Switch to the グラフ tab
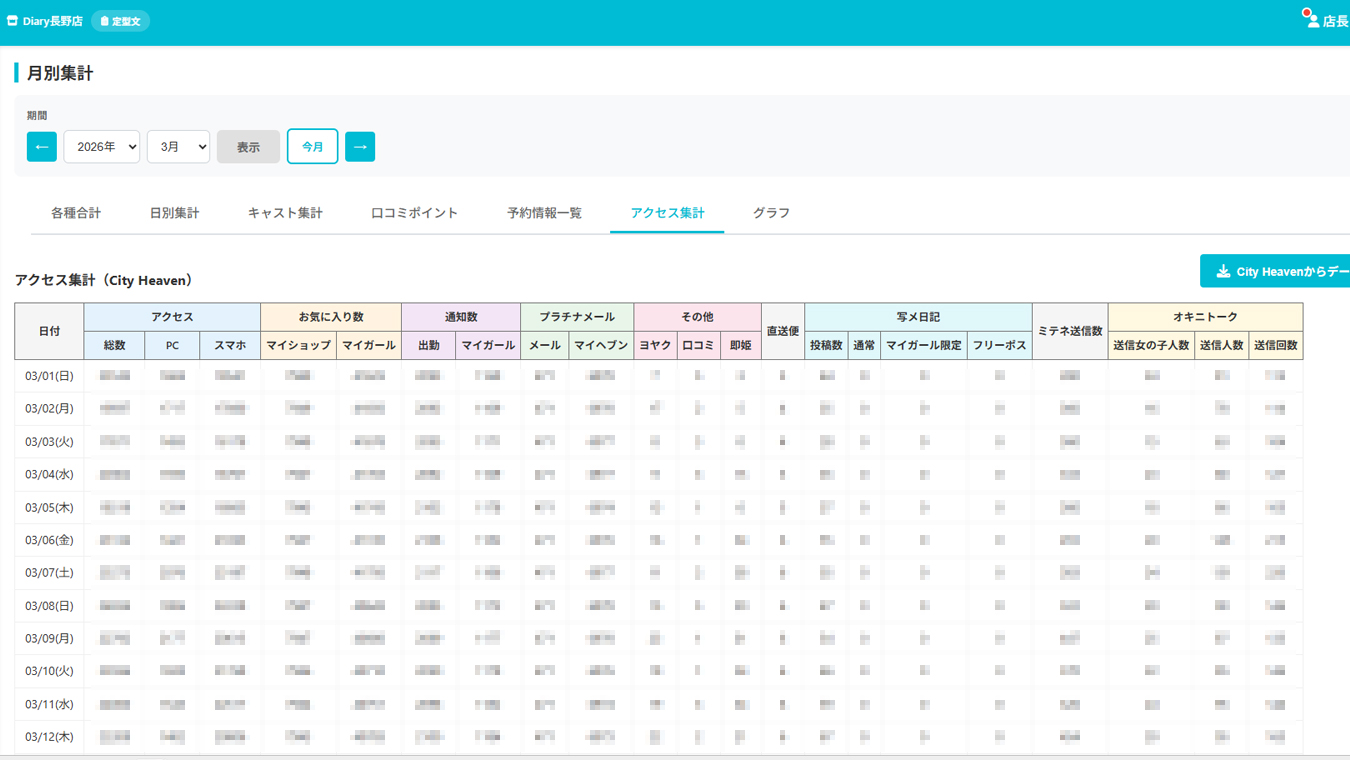This screenshot has height=760, width=1350. coord(771,213)
